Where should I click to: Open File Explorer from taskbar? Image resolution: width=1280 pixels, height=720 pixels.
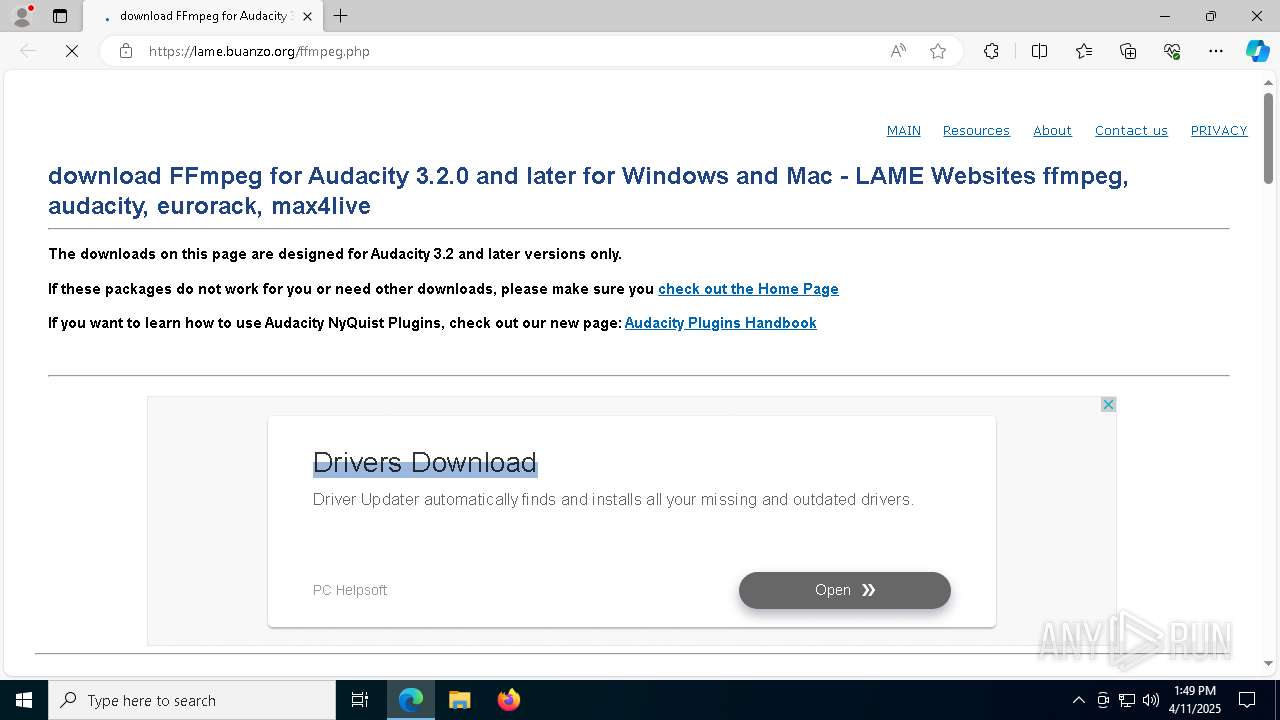pos(460,700)
